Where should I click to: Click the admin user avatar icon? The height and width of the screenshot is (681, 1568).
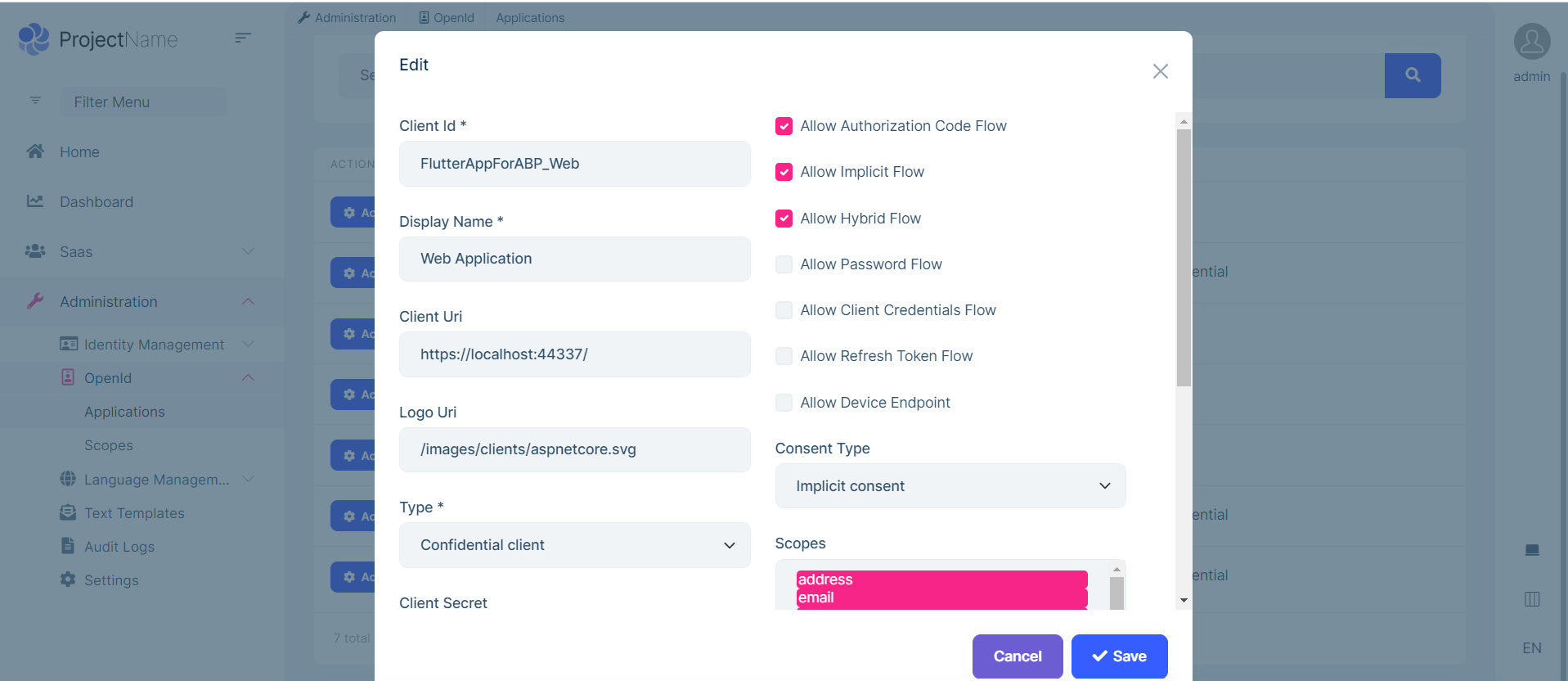[x=1531, y=42]
